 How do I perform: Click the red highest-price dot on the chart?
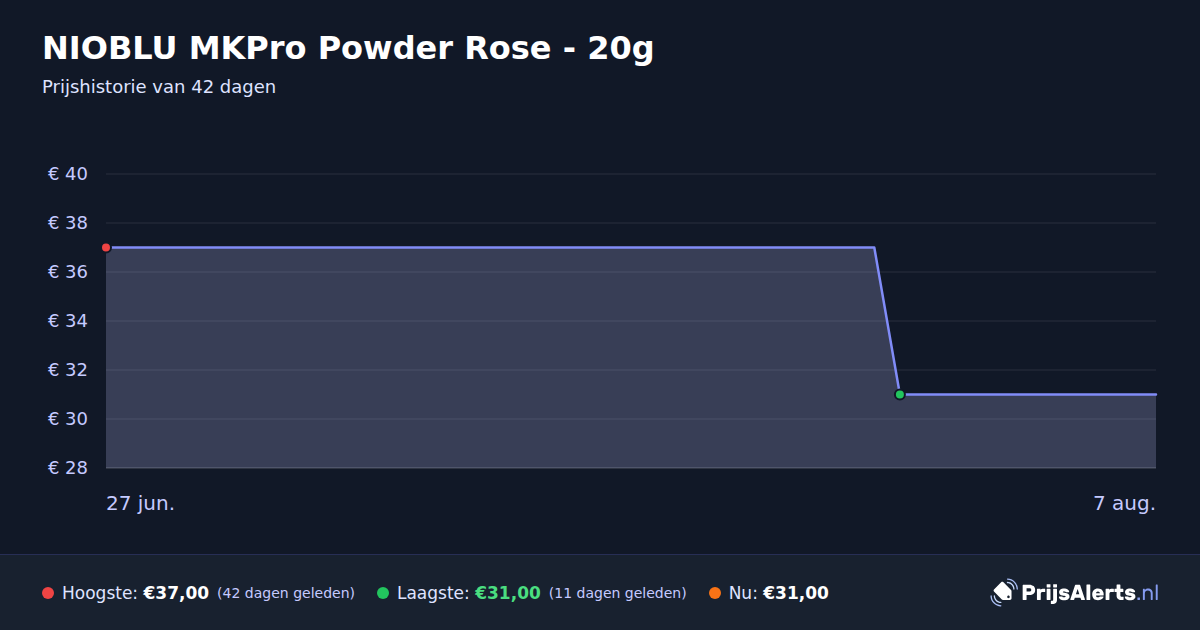point(106,247)
